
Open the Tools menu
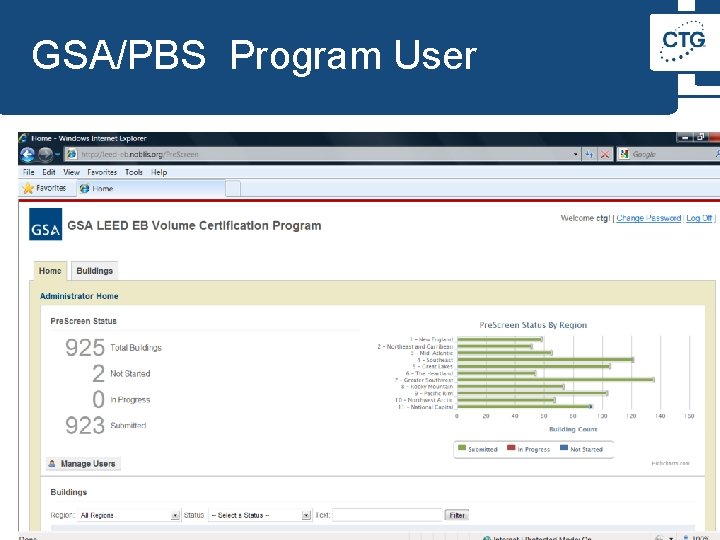click(x=134, y=172)
